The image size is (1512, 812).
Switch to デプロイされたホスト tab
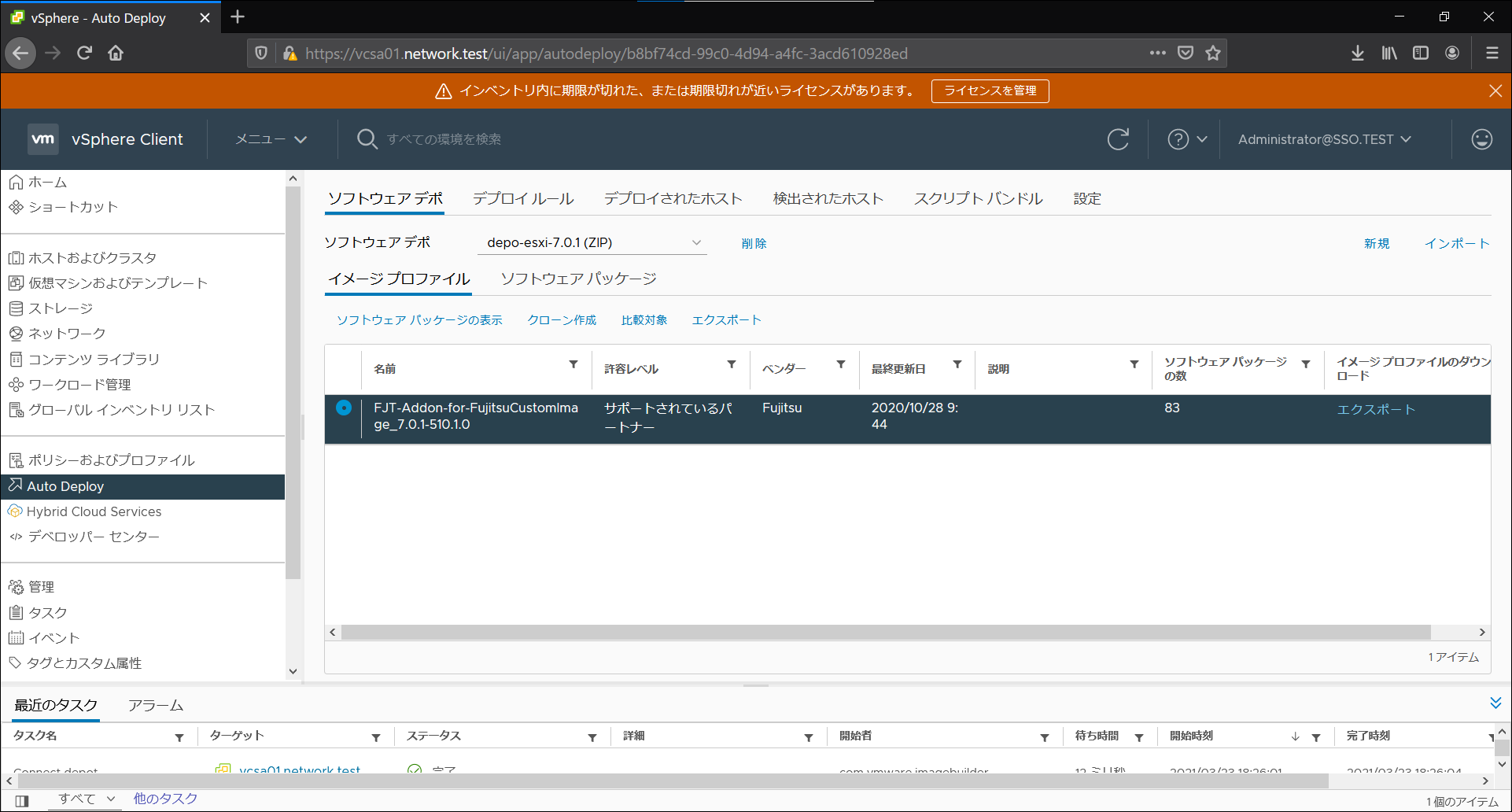[673, 199]
